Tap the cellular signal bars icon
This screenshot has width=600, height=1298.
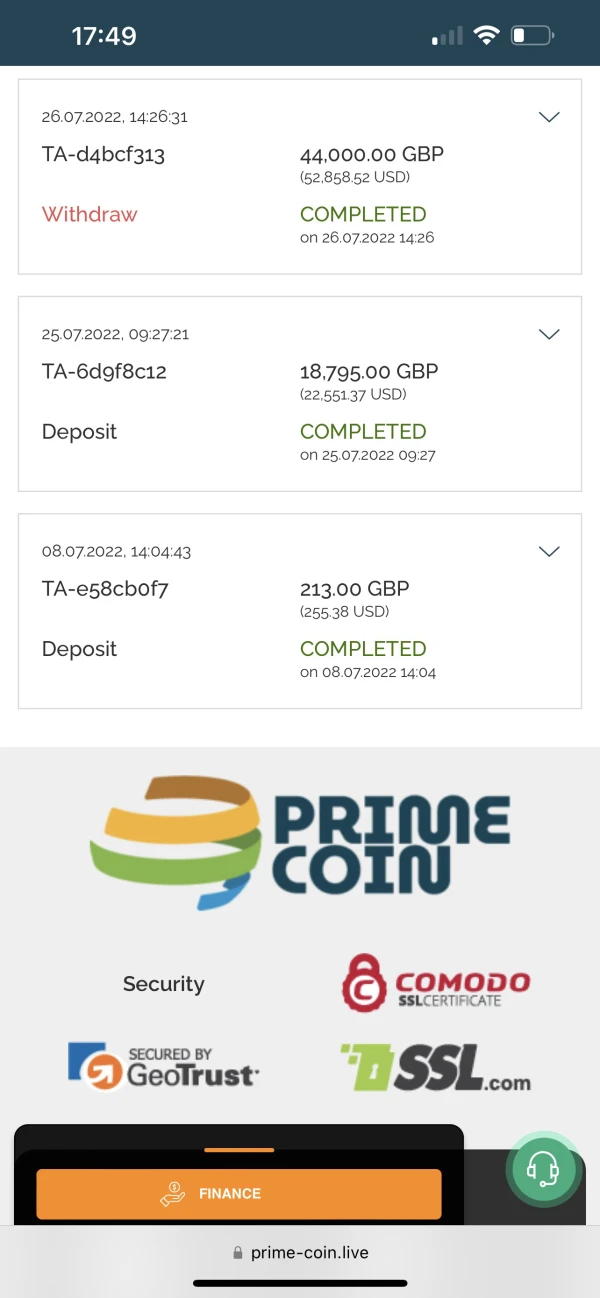click(x=447, y=37)
